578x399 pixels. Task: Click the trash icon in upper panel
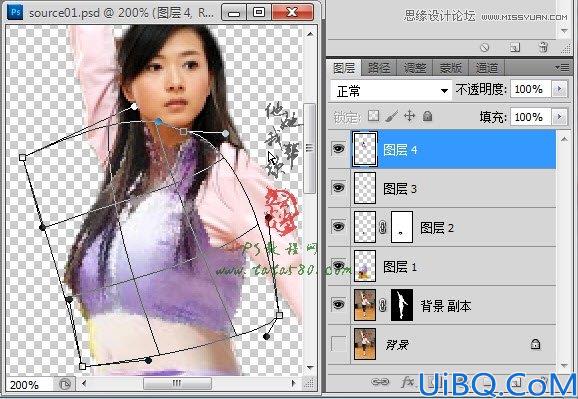coord(543,47)
